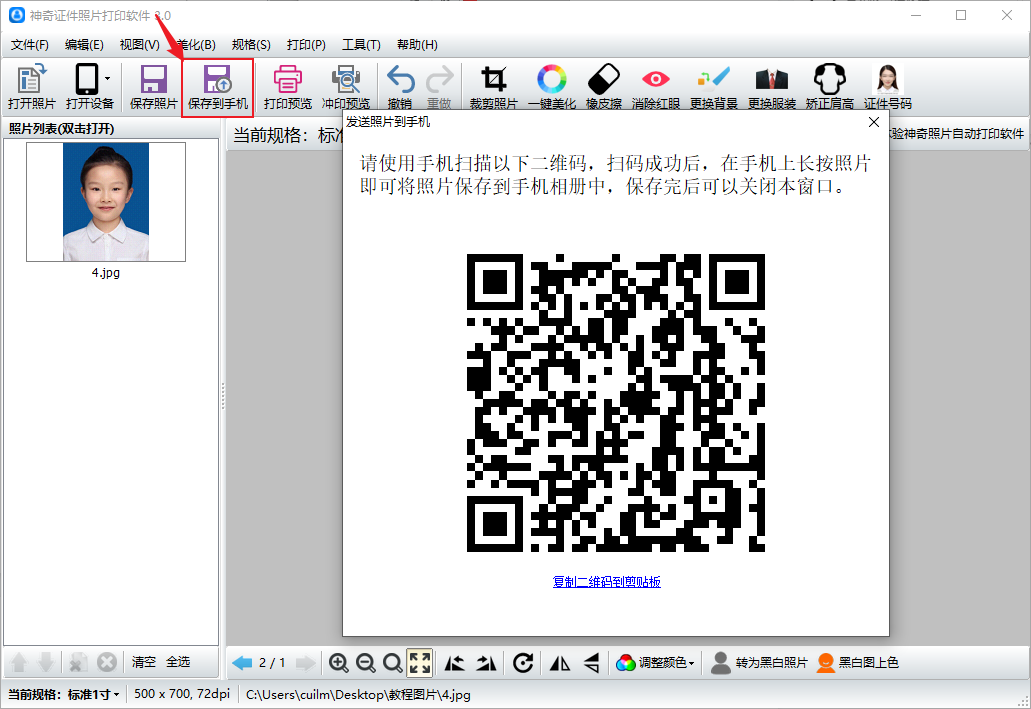The height and width of the screenshot is (709, 1031).
Task: Remove selected photo from list icon
Action: (x=78, y=662)
